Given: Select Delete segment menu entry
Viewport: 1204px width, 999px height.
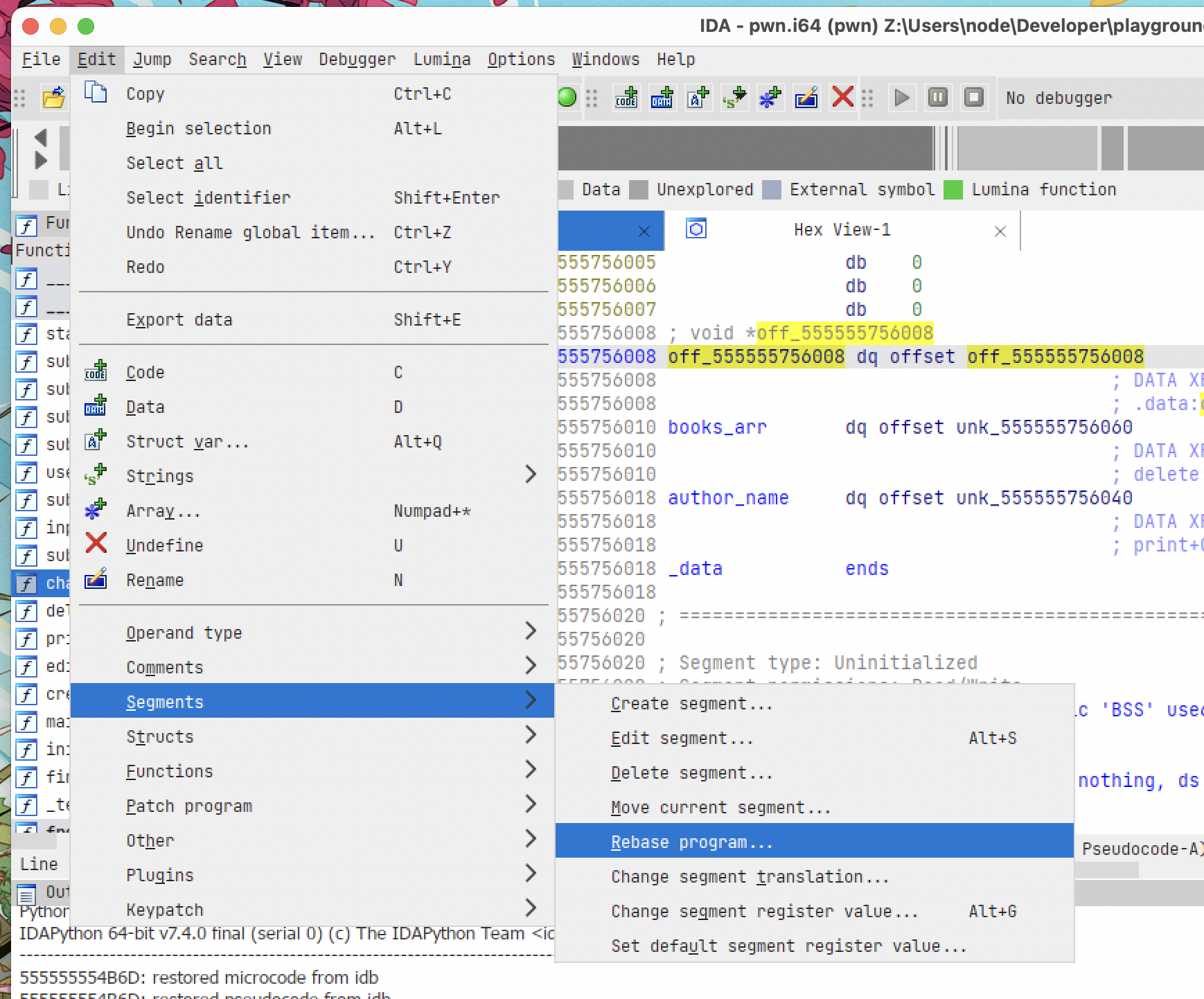Looking at the screenshot, I should click(x=815, y=772).
